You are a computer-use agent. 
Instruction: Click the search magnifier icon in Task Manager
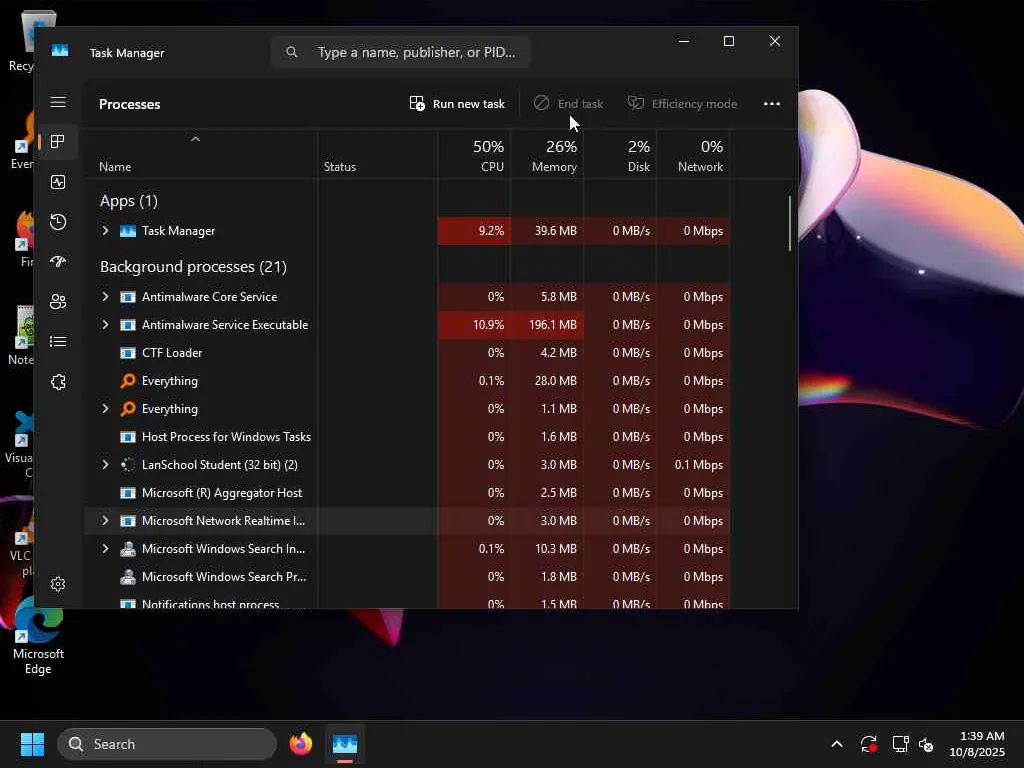point(292,52)
